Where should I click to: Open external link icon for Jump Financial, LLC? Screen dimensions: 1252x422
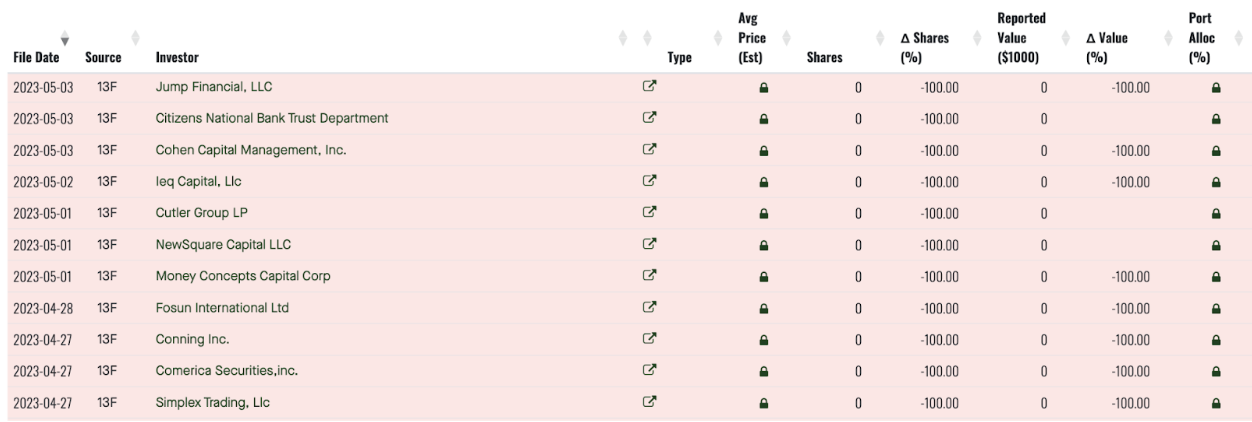pyautogui.click(x=648, y=87)
